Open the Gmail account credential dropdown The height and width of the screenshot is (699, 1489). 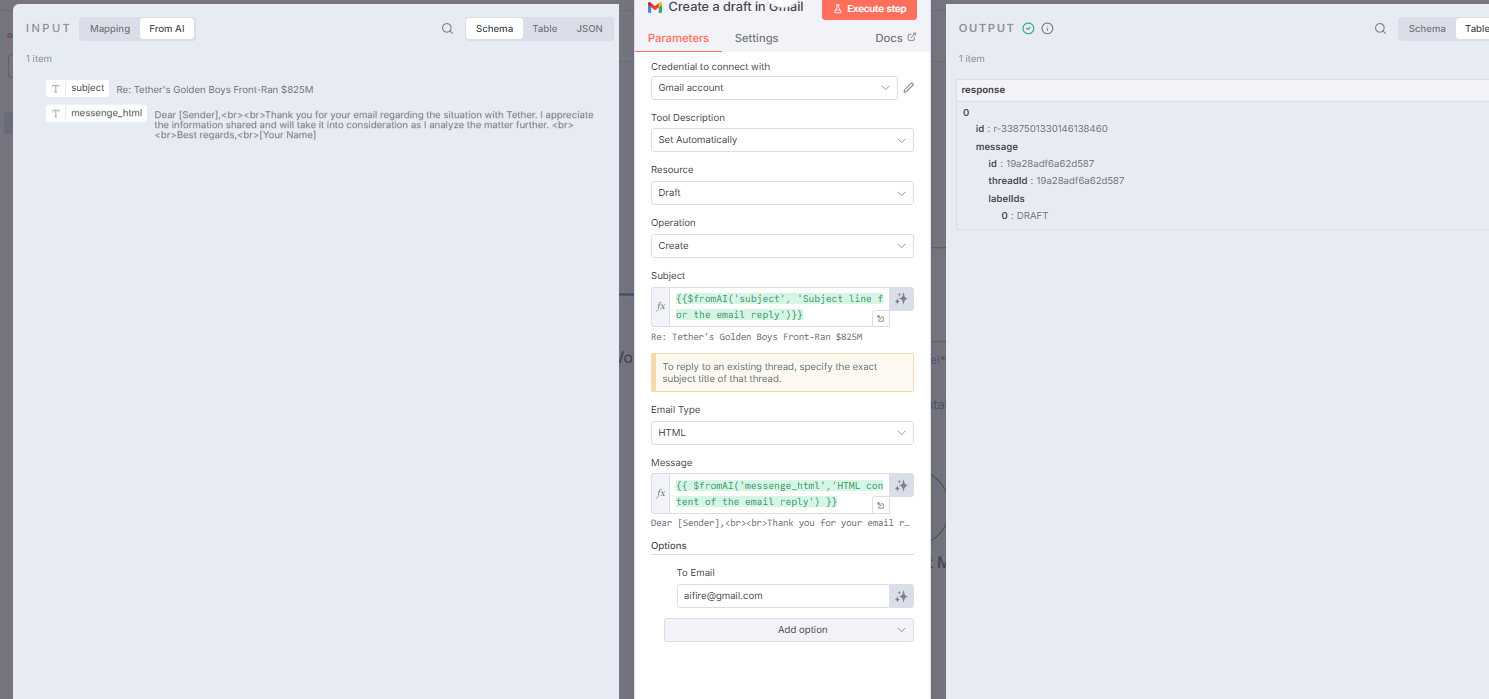(773, 87)
